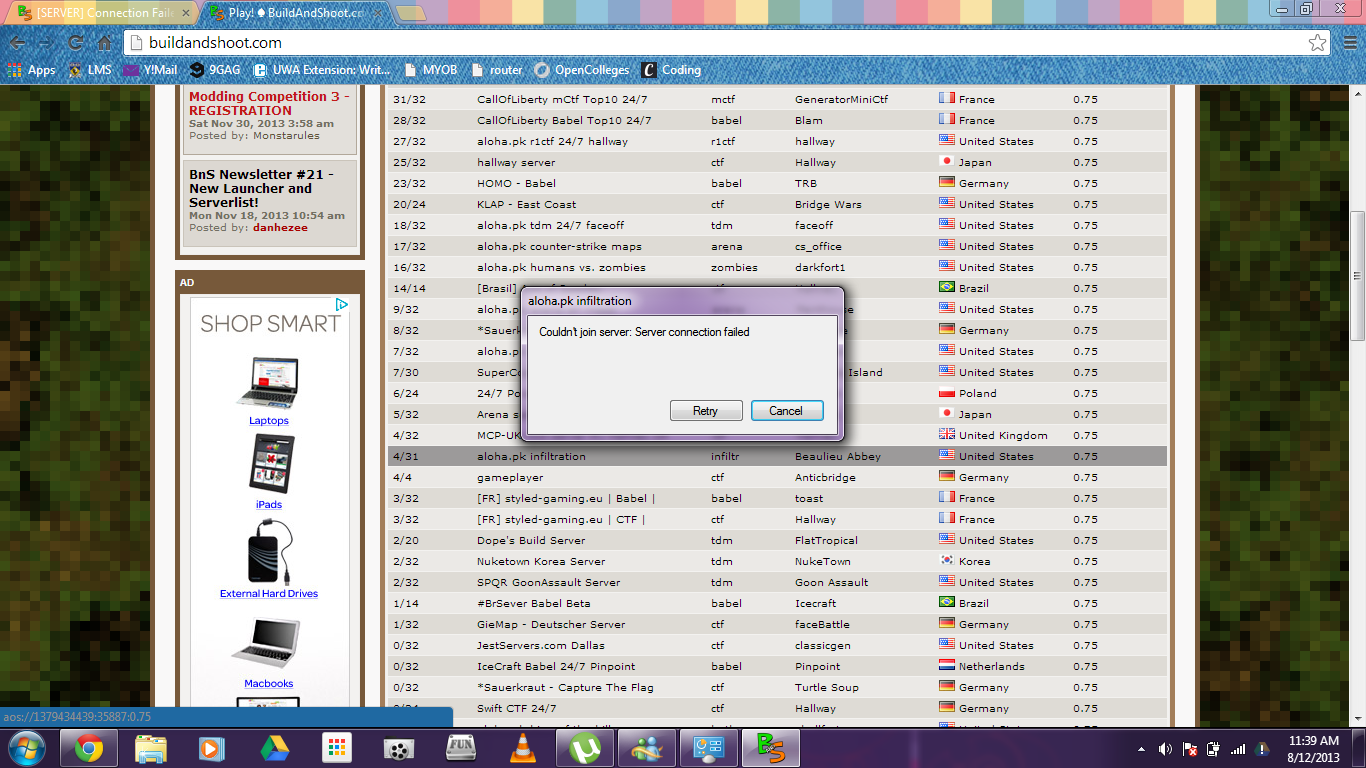Open the volume control in system tray

click(x=1165, y=749)
